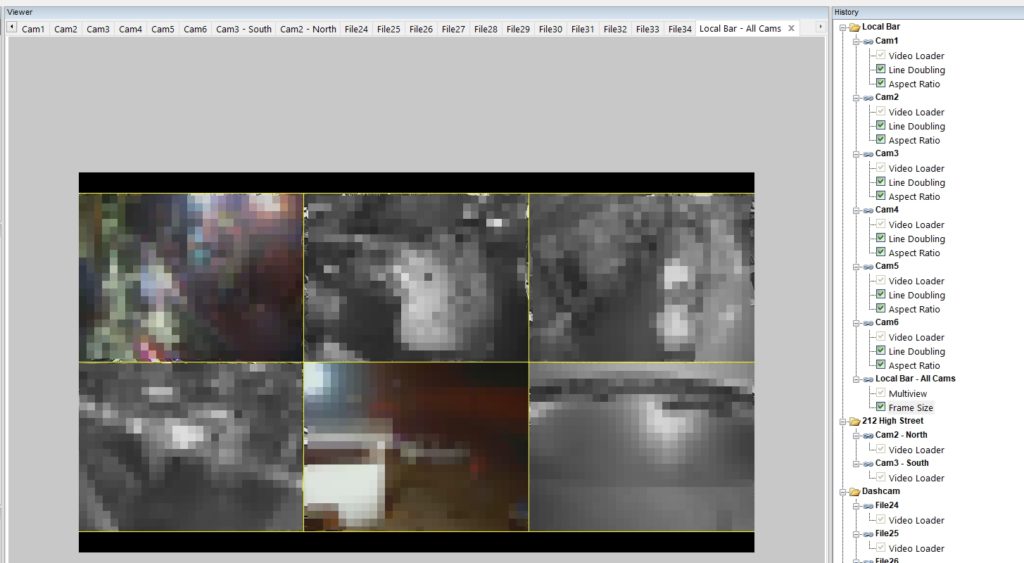Select 'Video Loader' under Cam3 - South

916,478
